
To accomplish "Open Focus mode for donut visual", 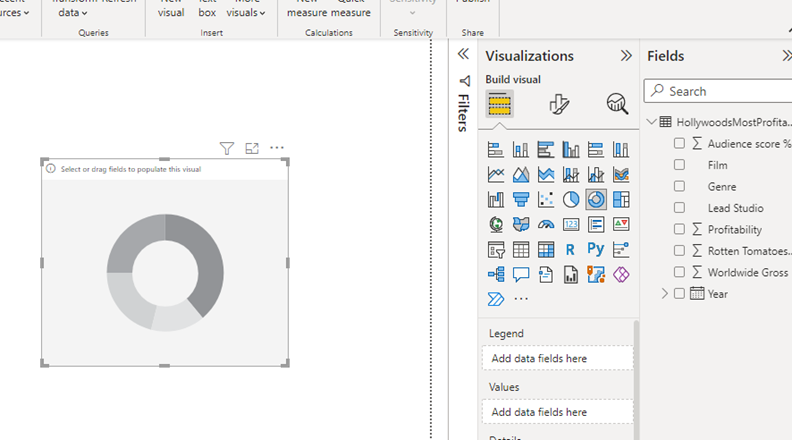I will tap(252, 148).
